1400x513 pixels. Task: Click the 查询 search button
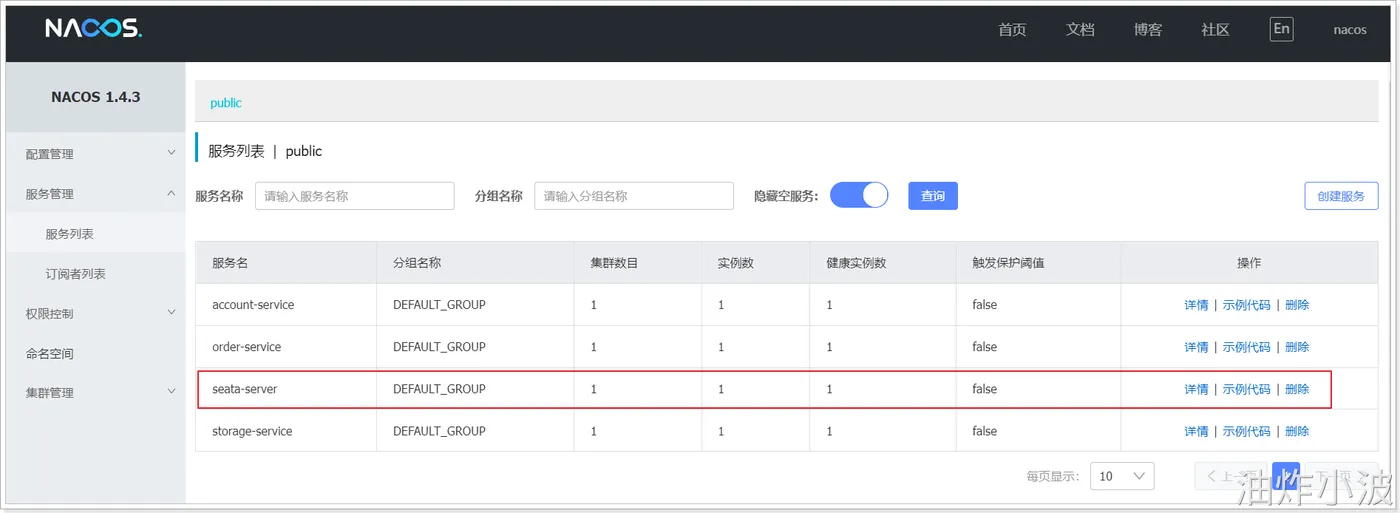pyautogui.click(x=932, y=196)
